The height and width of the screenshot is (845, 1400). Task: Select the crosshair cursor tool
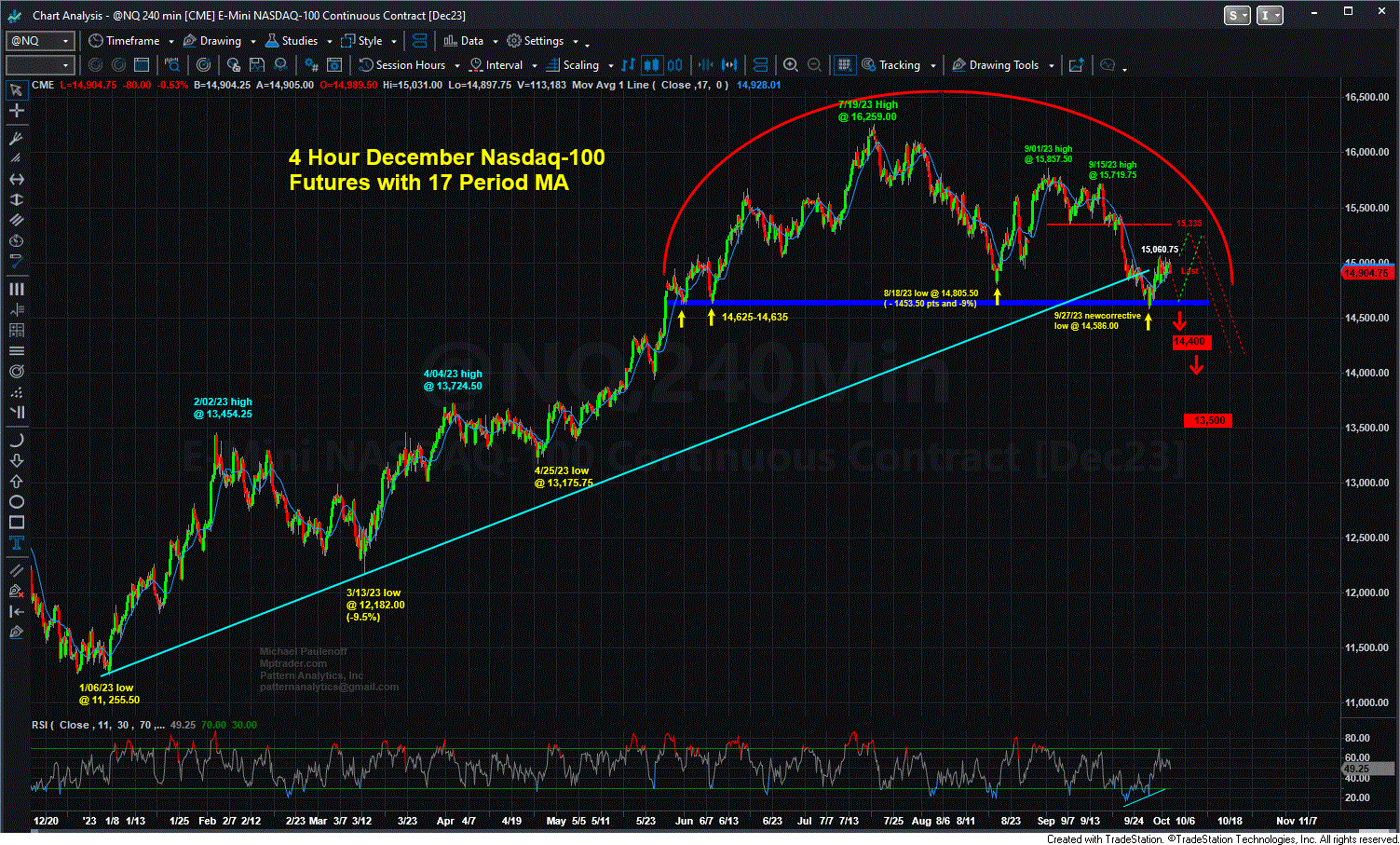pyautogui.click(x=15, y=110)
